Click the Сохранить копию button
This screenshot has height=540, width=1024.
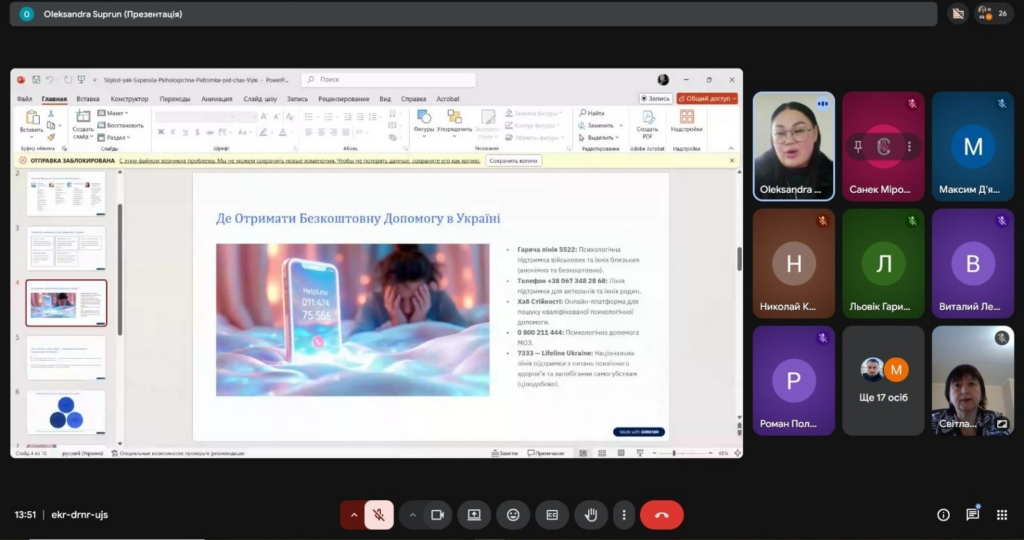514,160
